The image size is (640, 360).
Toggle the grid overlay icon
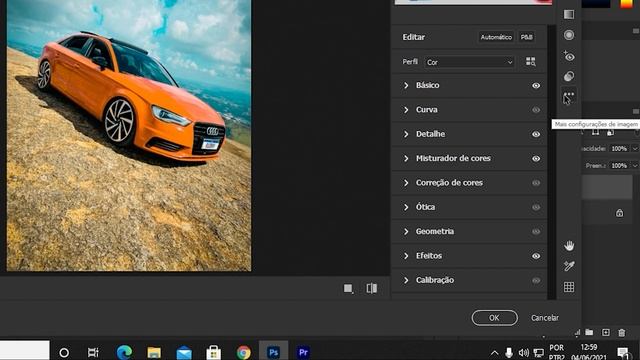[x=569, y=287]
